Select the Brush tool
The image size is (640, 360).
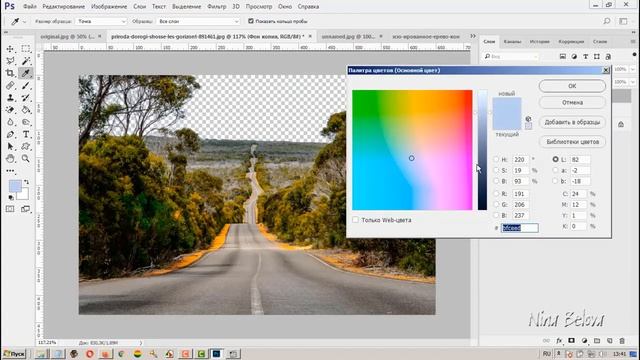pos(26,85)
